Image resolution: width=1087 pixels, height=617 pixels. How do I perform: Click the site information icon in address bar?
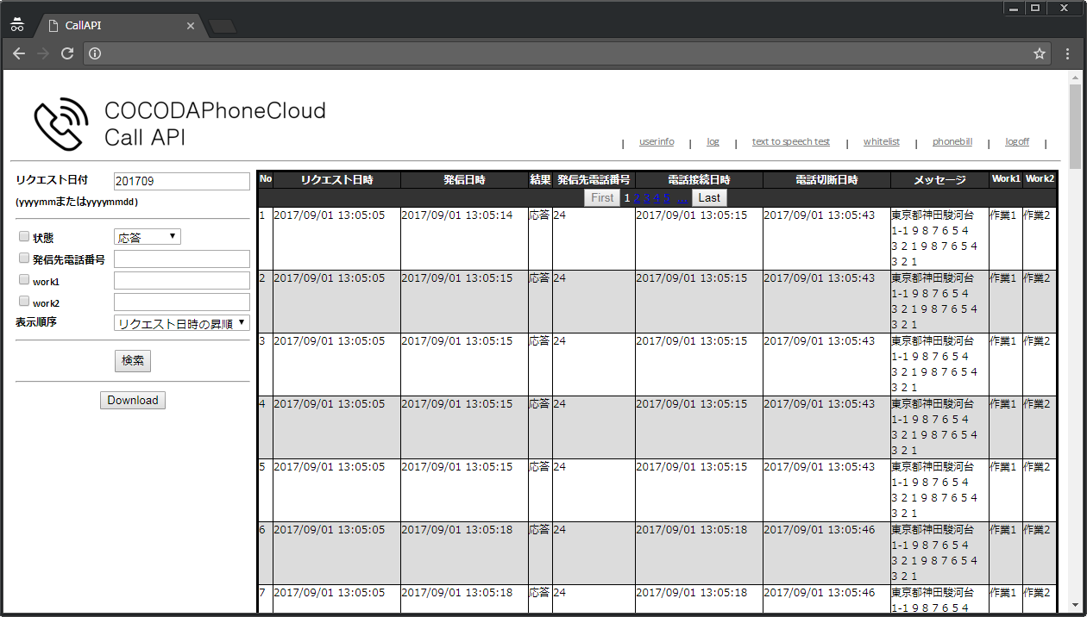pyautogui.click(x=95, y=53)
